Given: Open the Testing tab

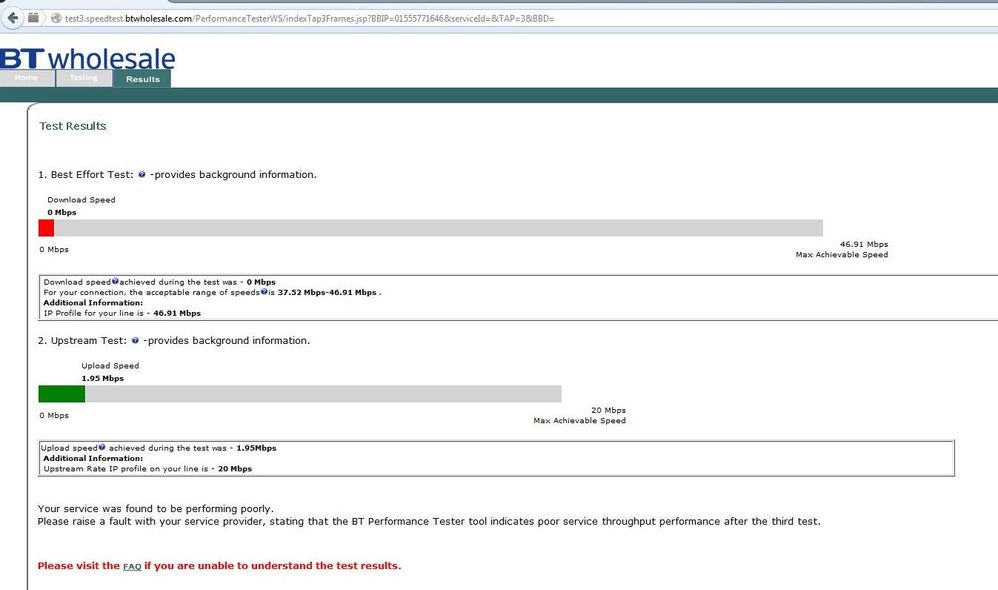Looking at the screenshot, I should 84,78.
